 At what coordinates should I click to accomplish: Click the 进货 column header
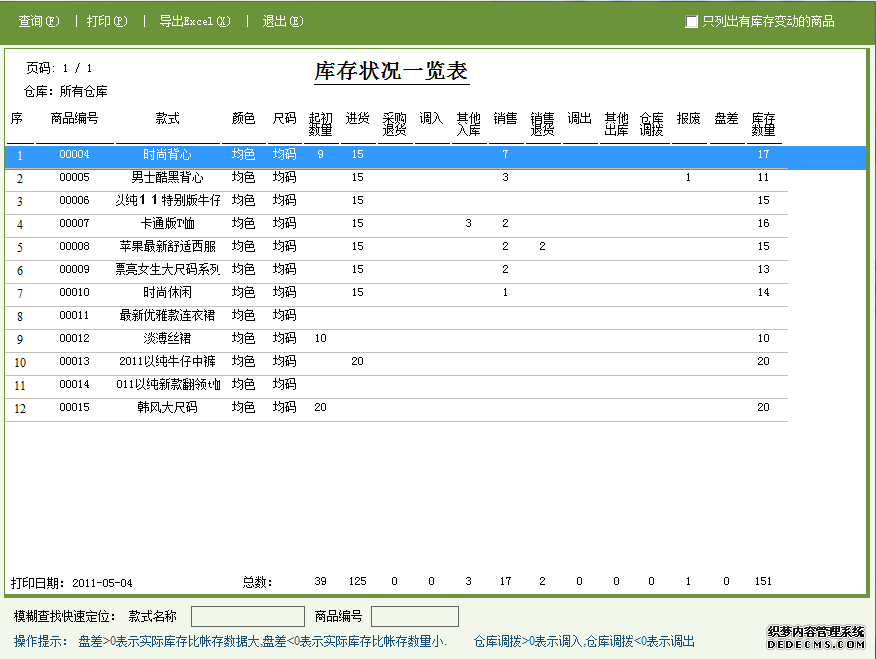[358, 118]
